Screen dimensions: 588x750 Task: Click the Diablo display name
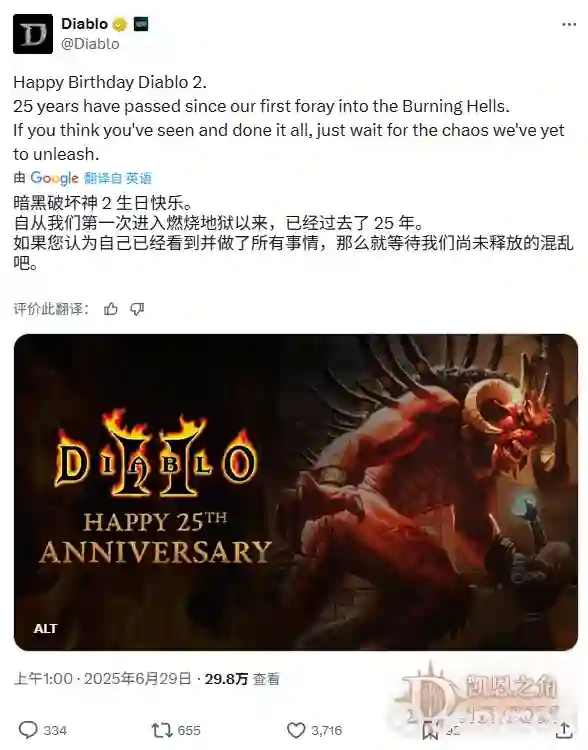click(x=84, y=23)
